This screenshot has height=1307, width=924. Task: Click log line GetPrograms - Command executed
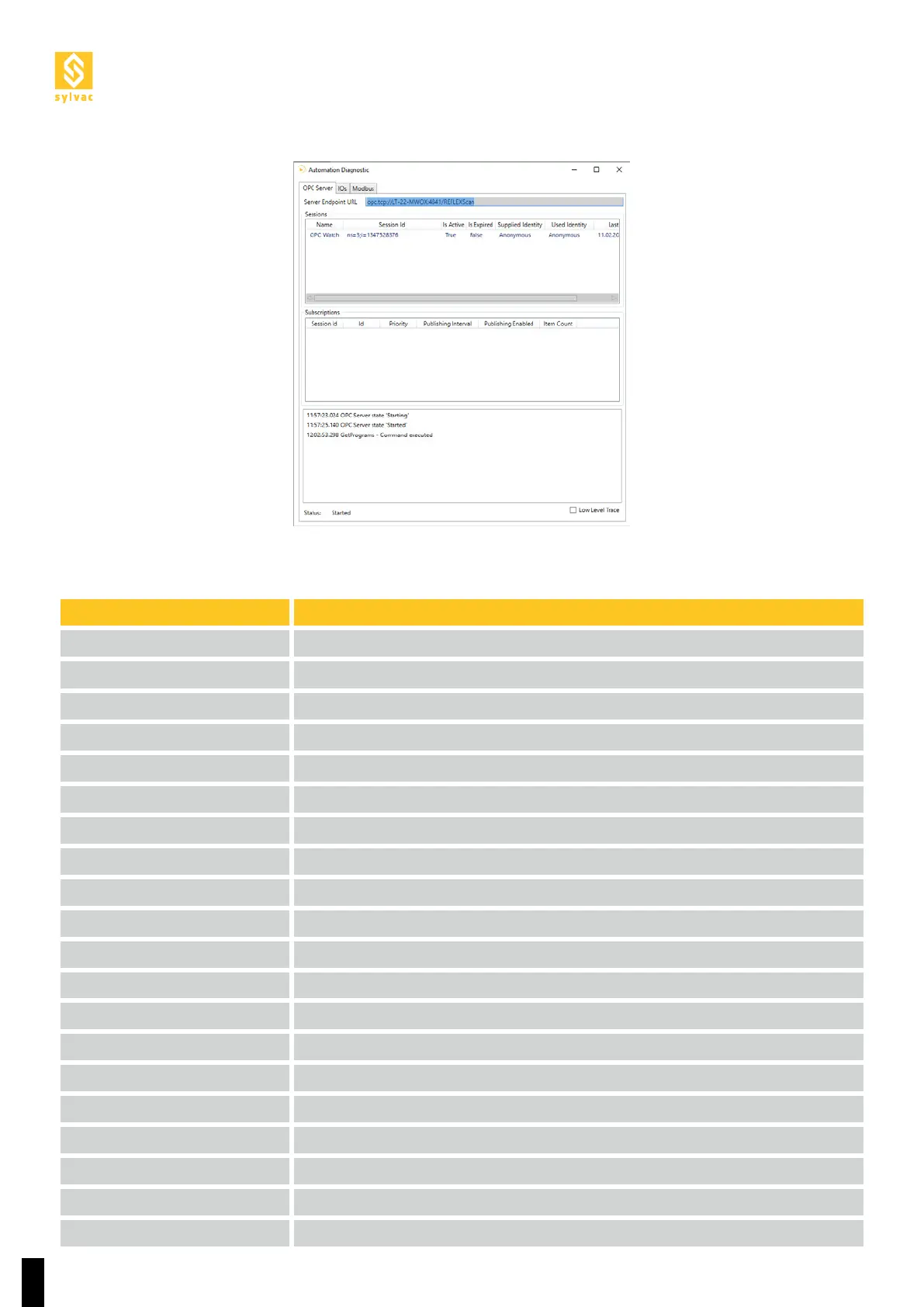click(x=369, y=435)
